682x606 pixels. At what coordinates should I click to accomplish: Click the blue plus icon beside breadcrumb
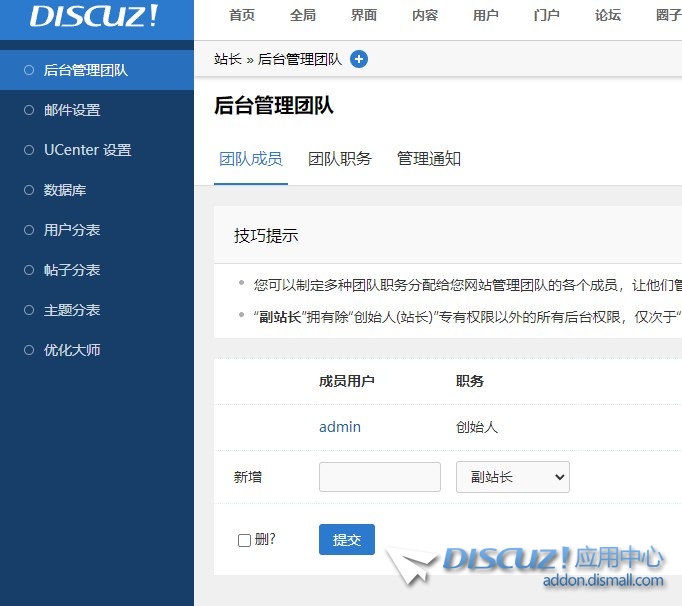pyautogui.click(x=359, y=59)
